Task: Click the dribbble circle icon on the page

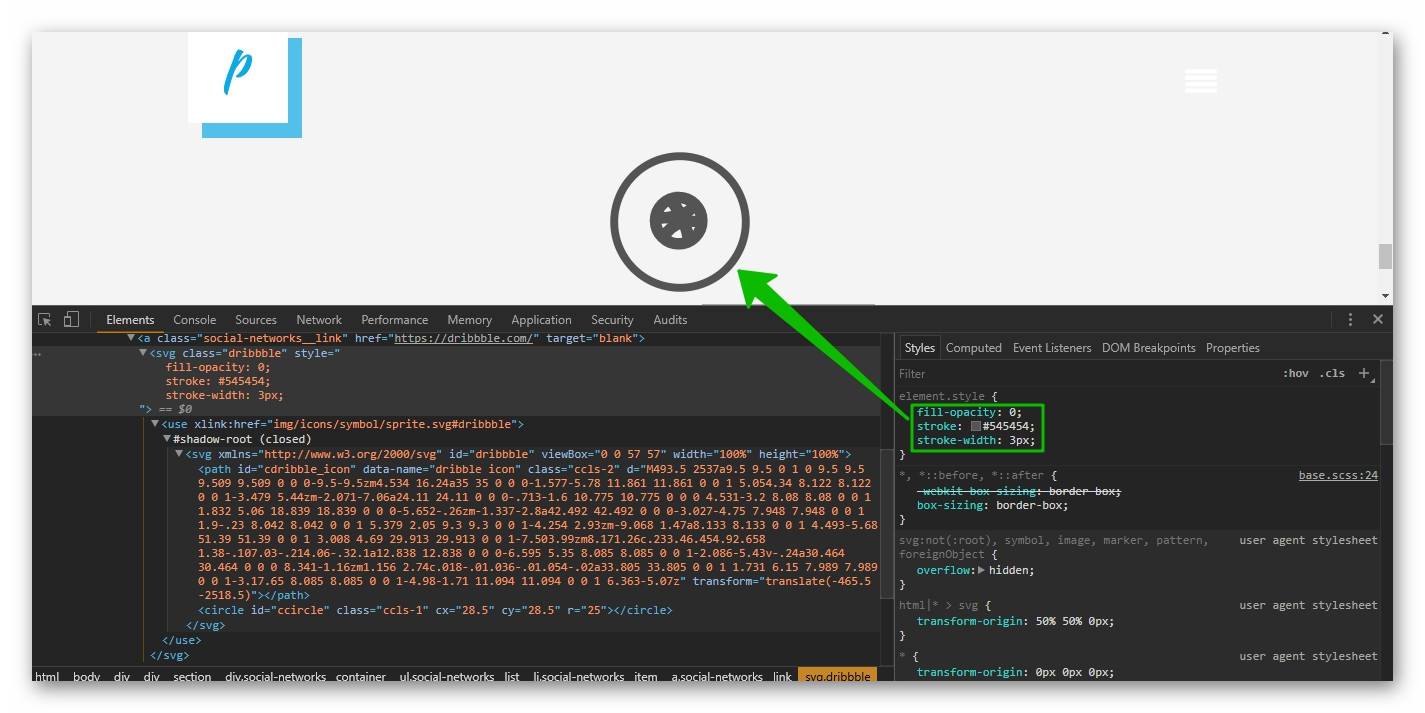Action: point(679,221)
